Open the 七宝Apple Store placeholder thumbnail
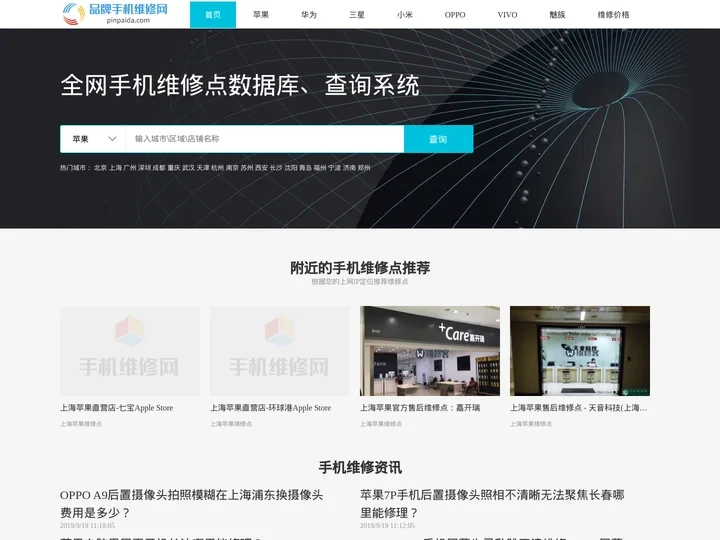Viewport: 720px width, 540px height. pyautogui.click(x=130, y=351)
